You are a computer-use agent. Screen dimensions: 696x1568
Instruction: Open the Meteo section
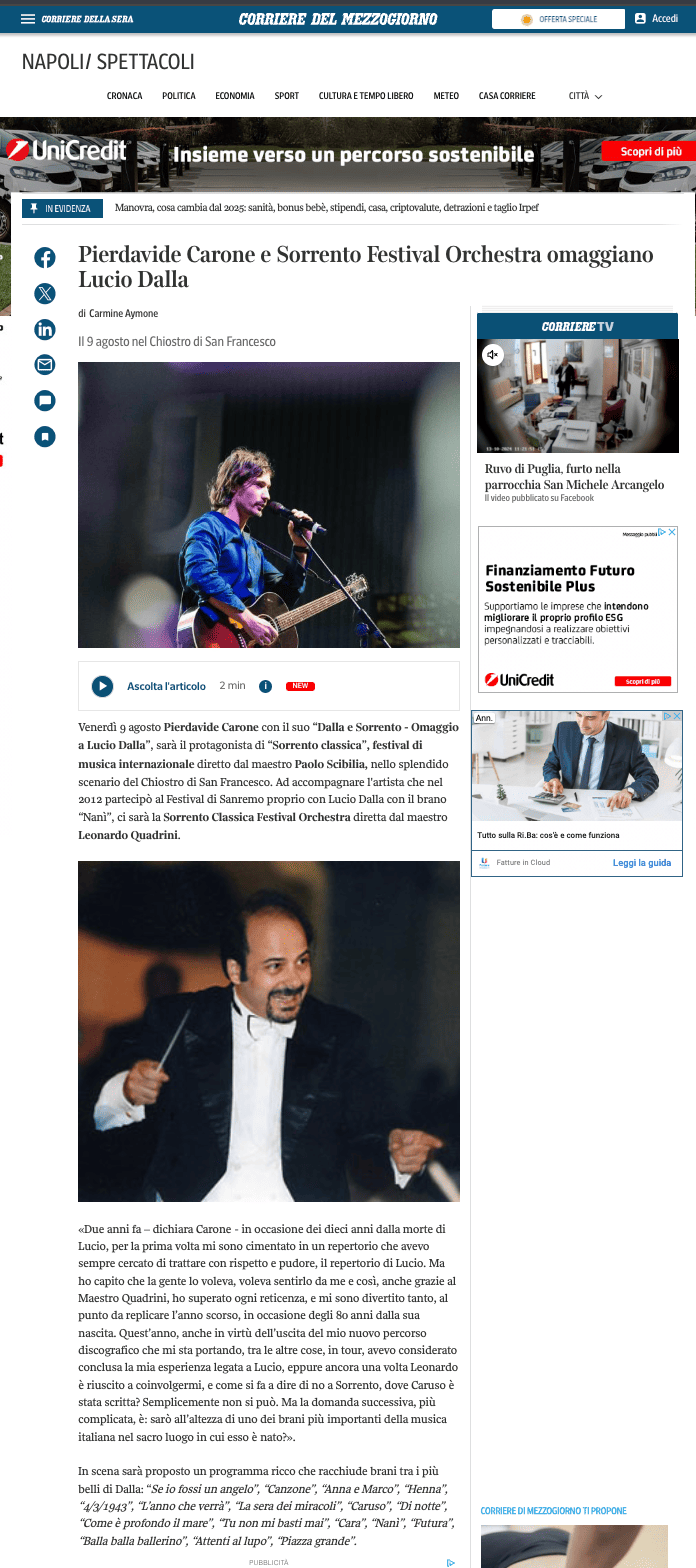446,96
